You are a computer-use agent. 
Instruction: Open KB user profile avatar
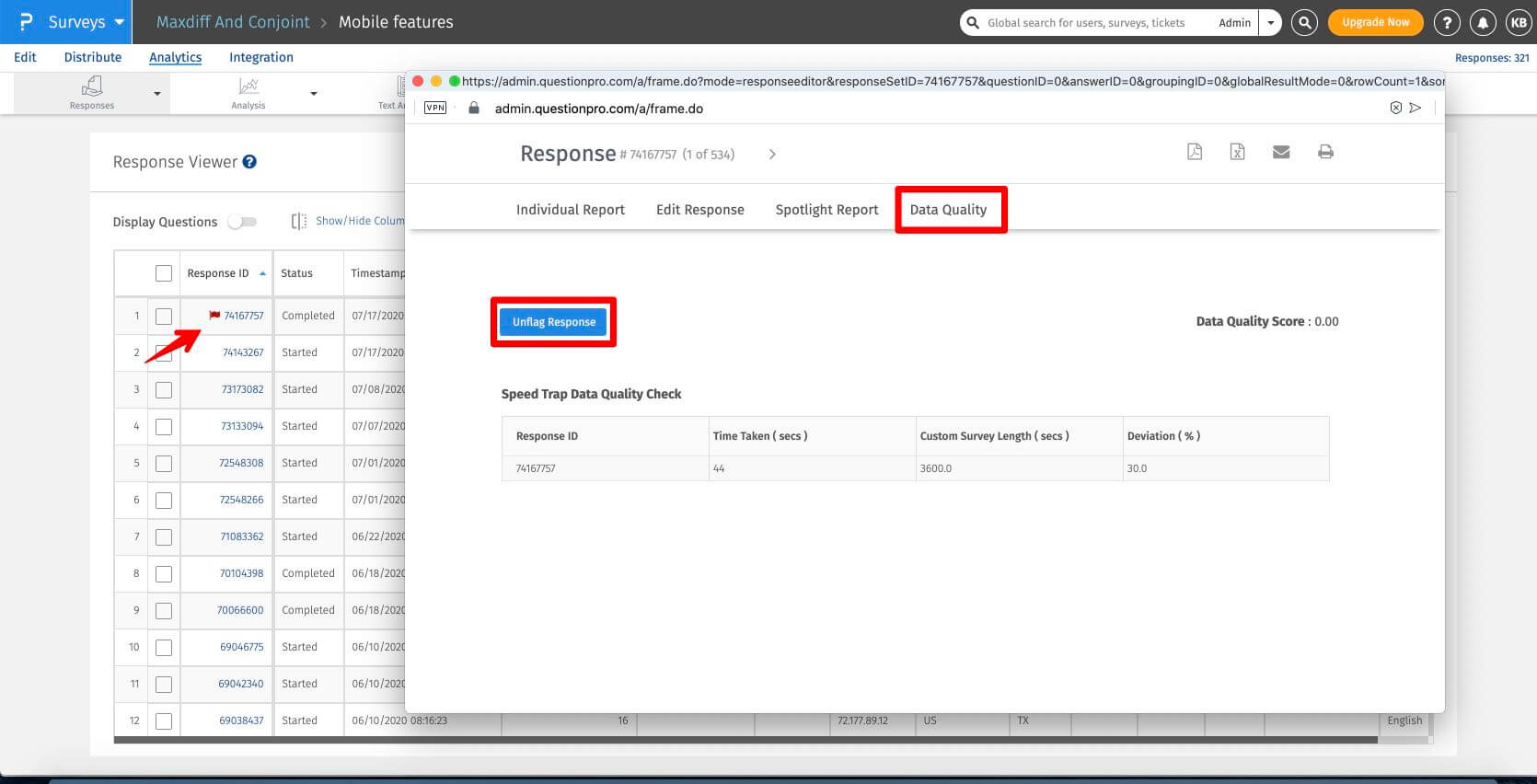[1518, 23]
